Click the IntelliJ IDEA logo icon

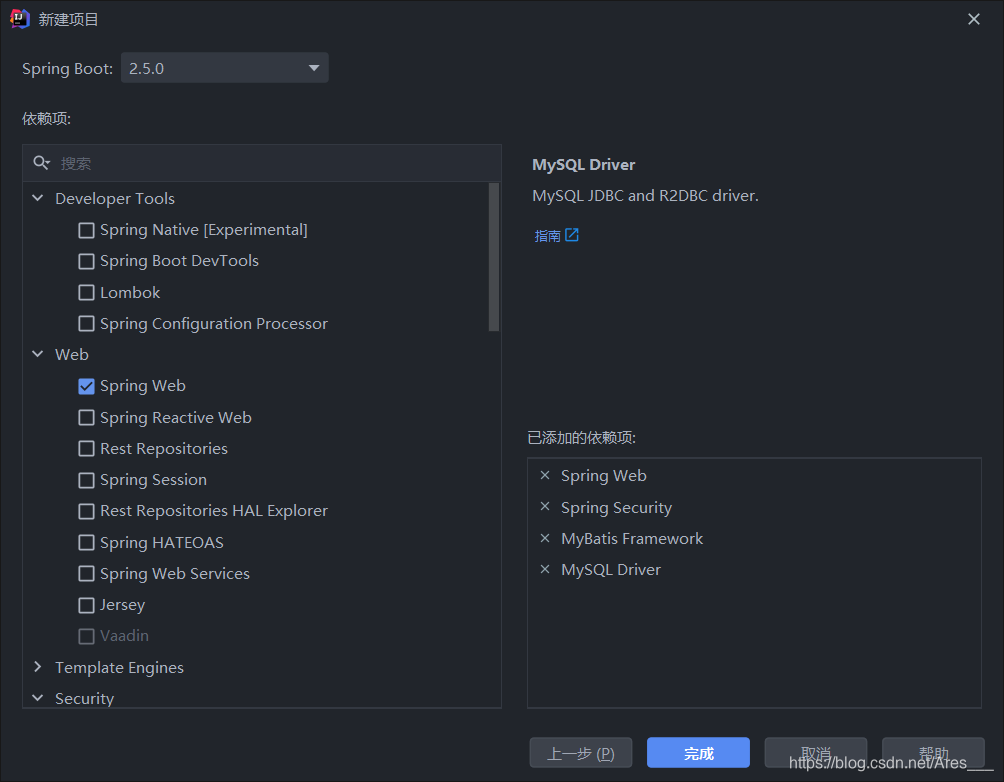point(20,19)
